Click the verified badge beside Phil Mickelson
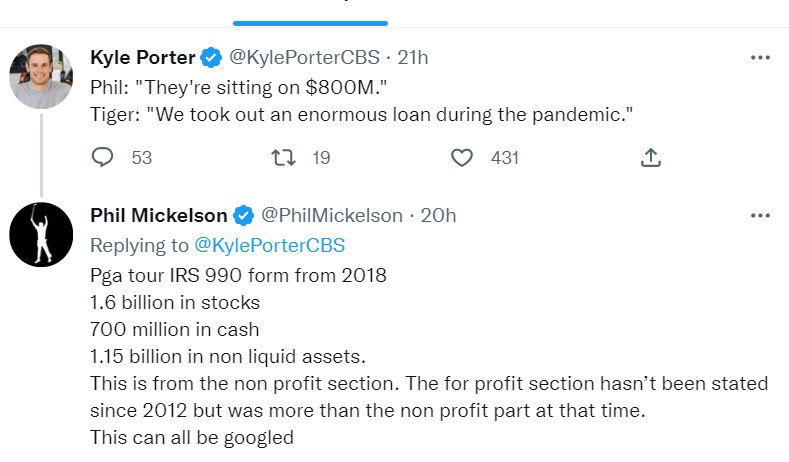 [243, 216]
